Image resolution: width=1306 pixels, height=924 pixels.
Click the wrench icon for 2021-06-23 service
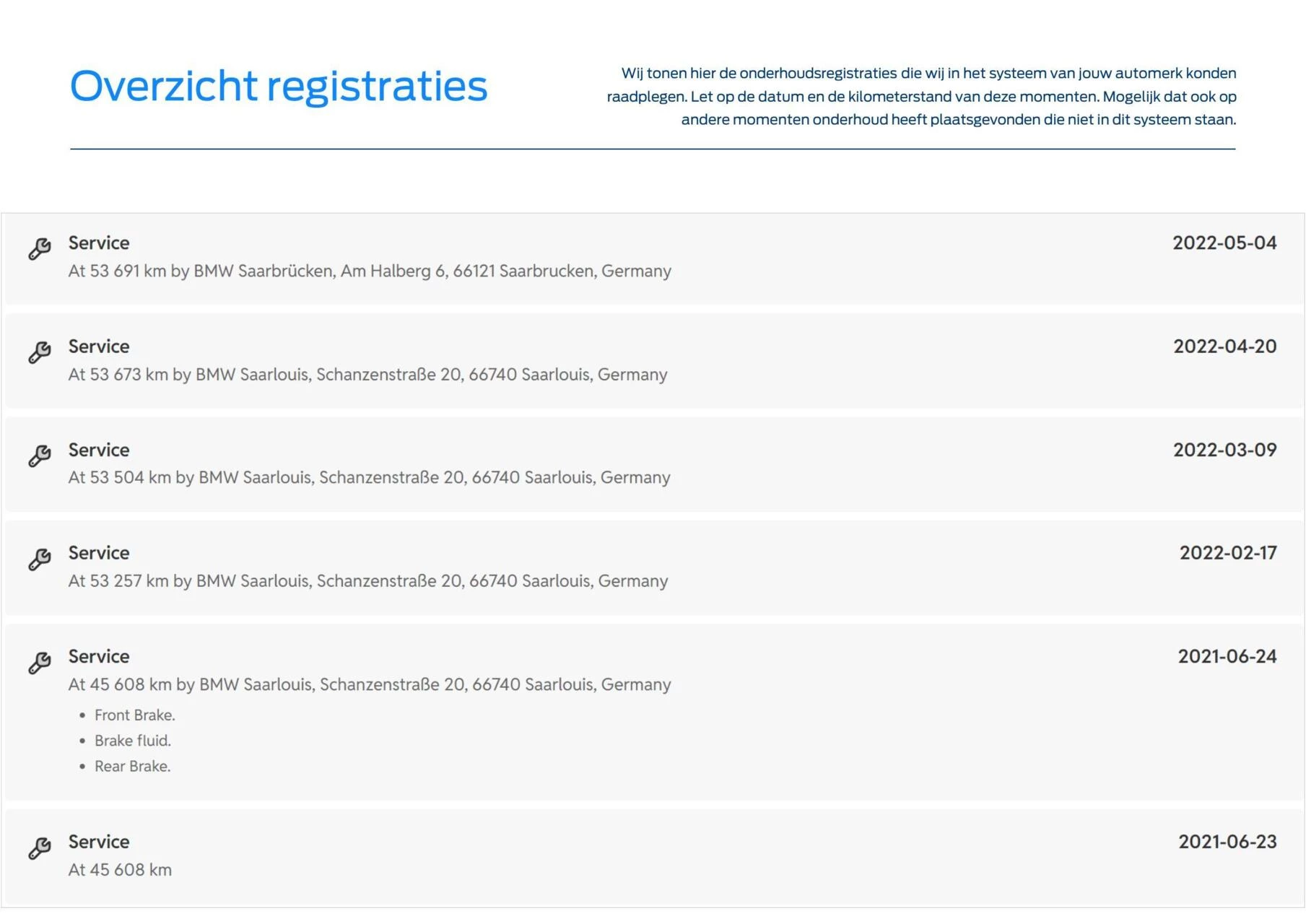coord(40,848)
